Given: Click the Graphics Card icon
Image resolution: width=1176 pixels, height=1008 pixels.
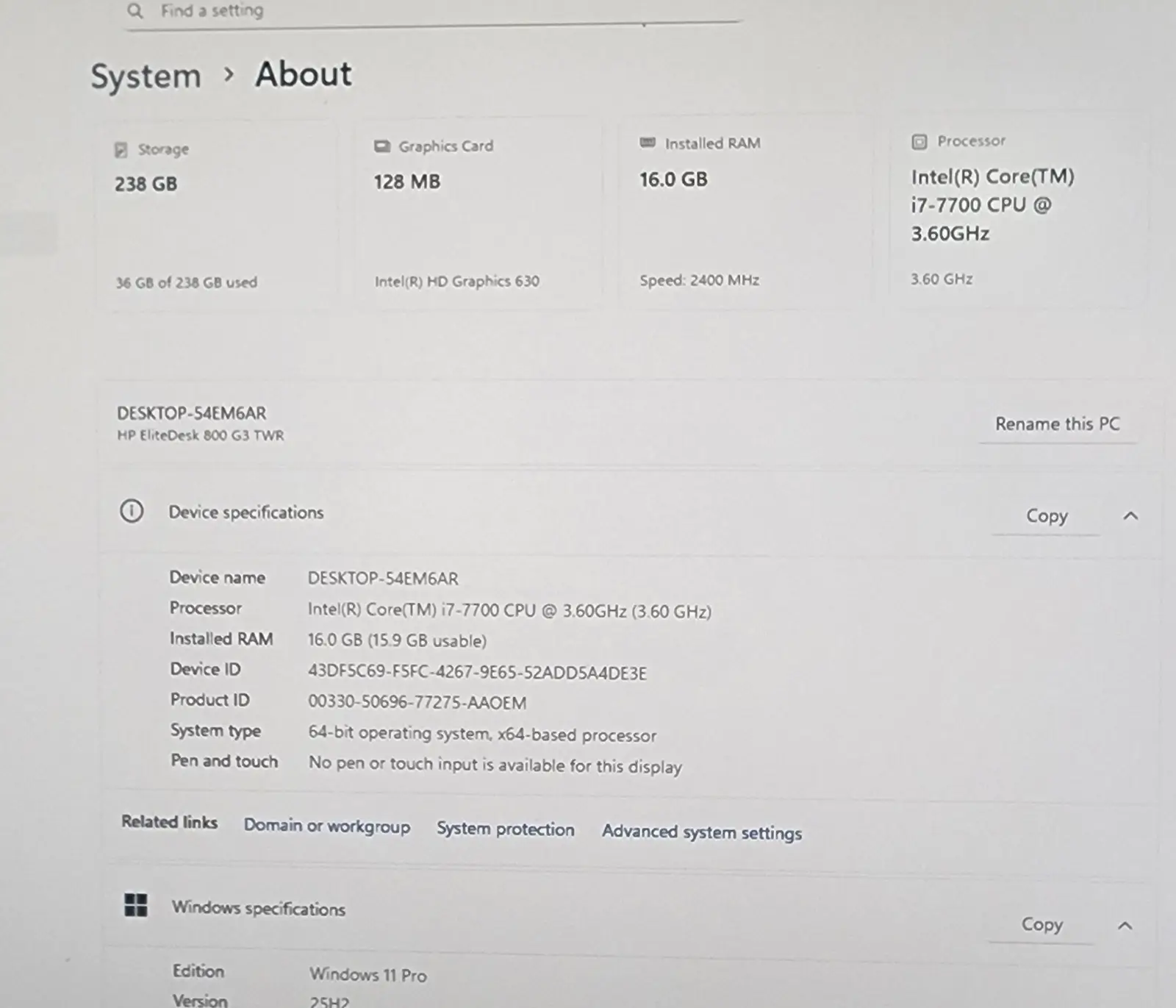Looking at the screenshot, I should 382,146.
